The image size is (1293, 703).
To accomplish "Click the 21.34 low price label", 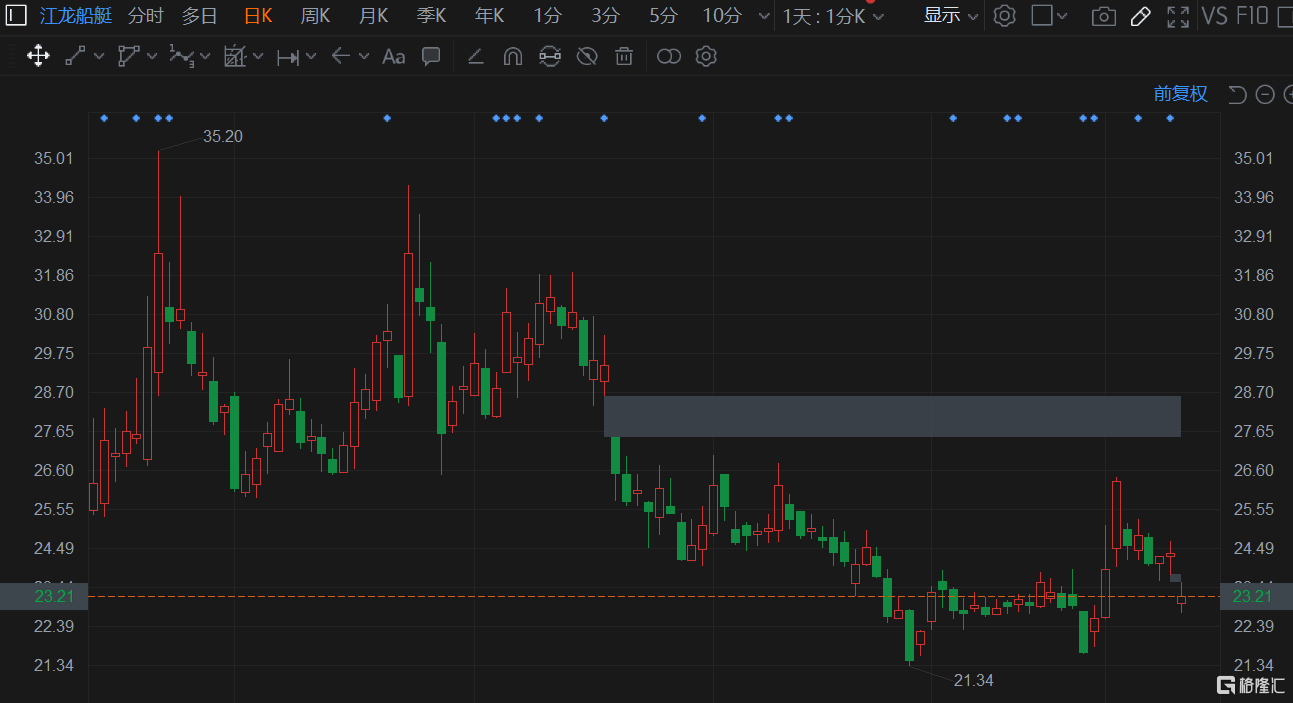I will coord(974,680).
